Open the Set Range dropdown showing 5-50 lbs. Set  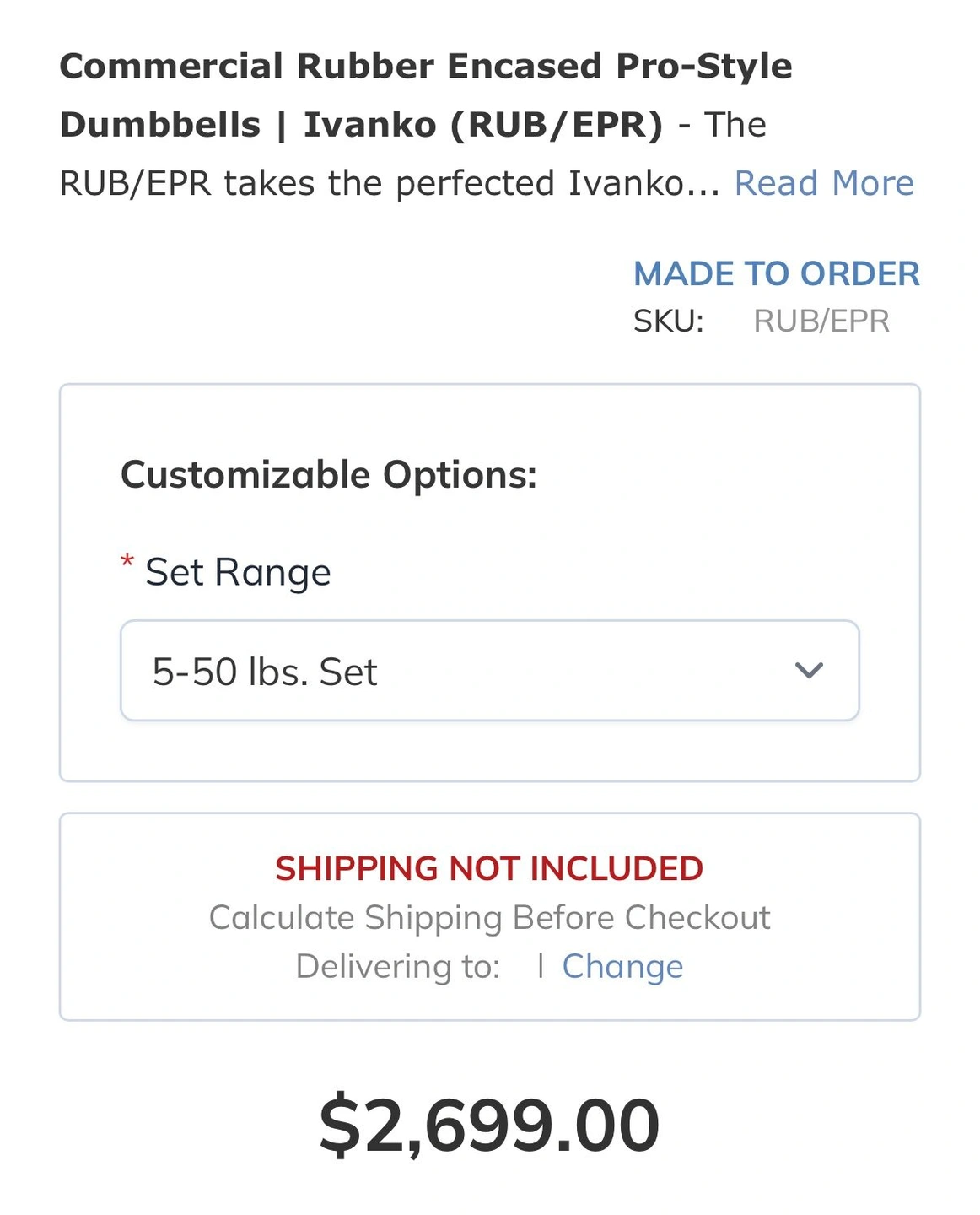click(489, 671)
